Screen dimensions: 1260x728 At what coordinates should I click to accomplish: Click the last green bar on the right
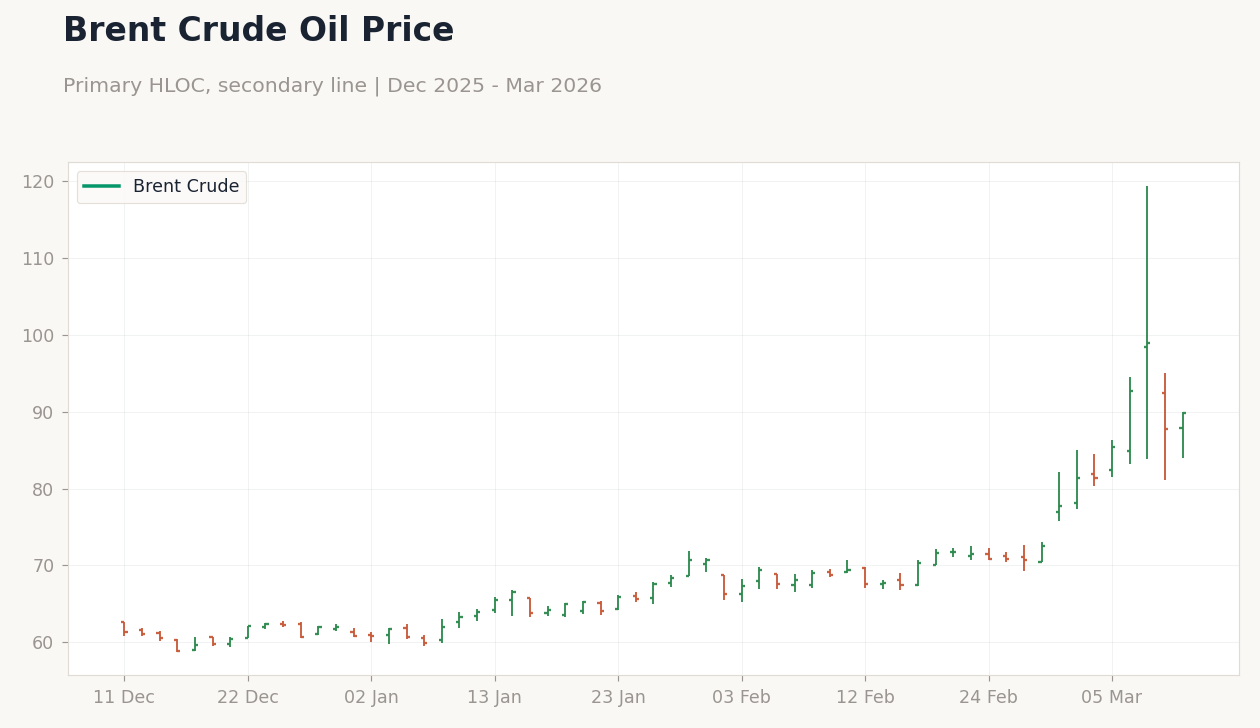[x=1183, y=435]
